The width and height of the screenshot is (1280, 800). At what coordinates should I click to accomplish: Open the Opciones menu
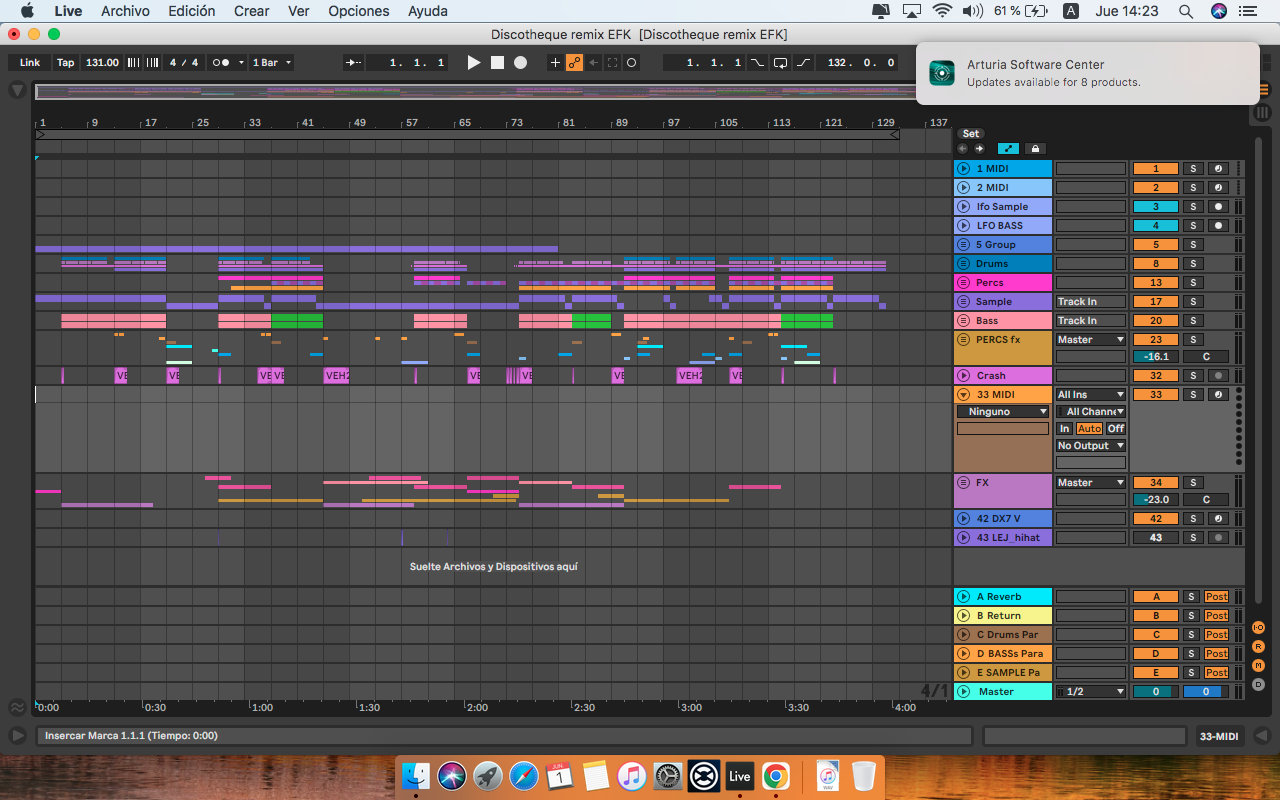[x=358, y=11]
